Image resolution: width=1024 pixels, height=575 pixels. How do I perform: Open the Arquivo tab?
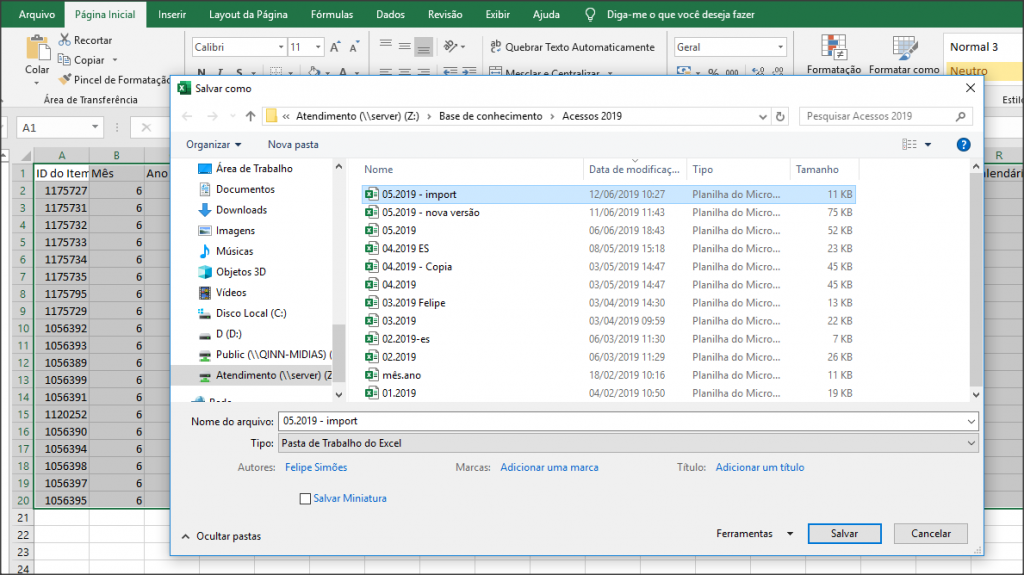[x=37, y=14]
